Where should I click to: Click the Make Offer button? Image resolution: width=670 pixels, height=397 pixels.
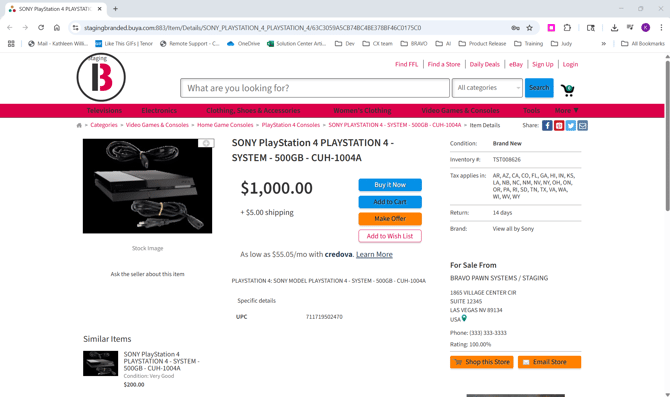(390, 219)
